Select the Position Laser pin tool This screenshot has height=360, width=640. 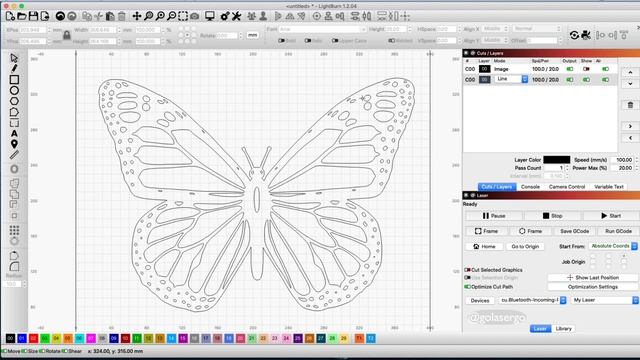(14, 144)
